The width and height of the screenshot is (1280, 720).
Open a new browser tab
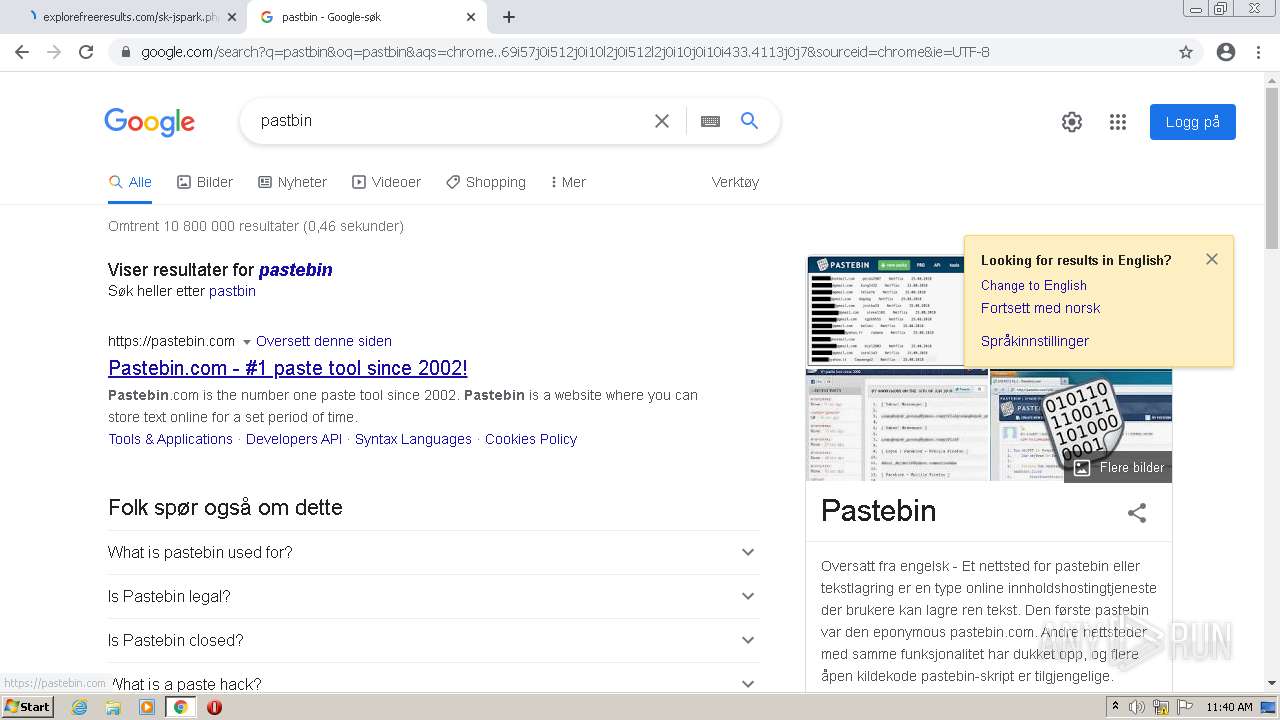[x=509, y=17]
